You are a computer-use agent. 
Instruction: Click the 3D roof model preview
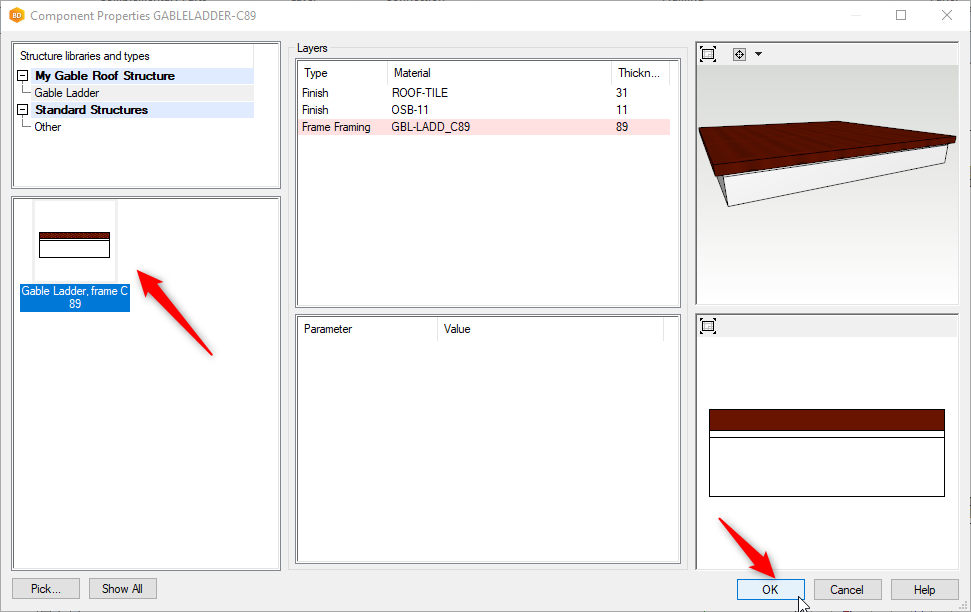point(827,164)
